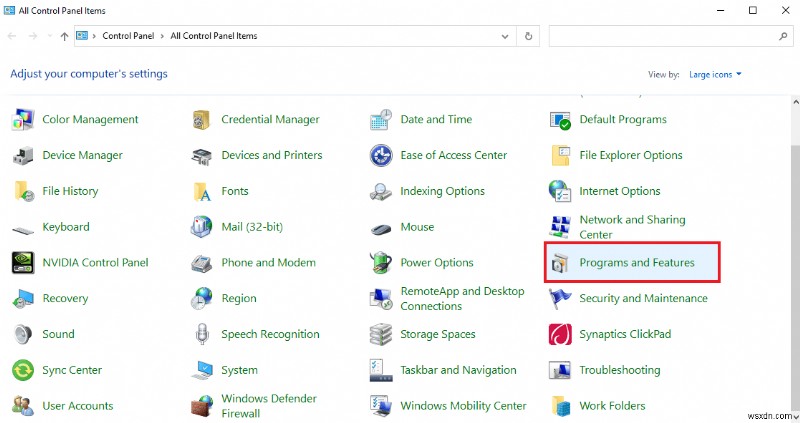Open the Troubleshooting link

(x=619, y=370)
